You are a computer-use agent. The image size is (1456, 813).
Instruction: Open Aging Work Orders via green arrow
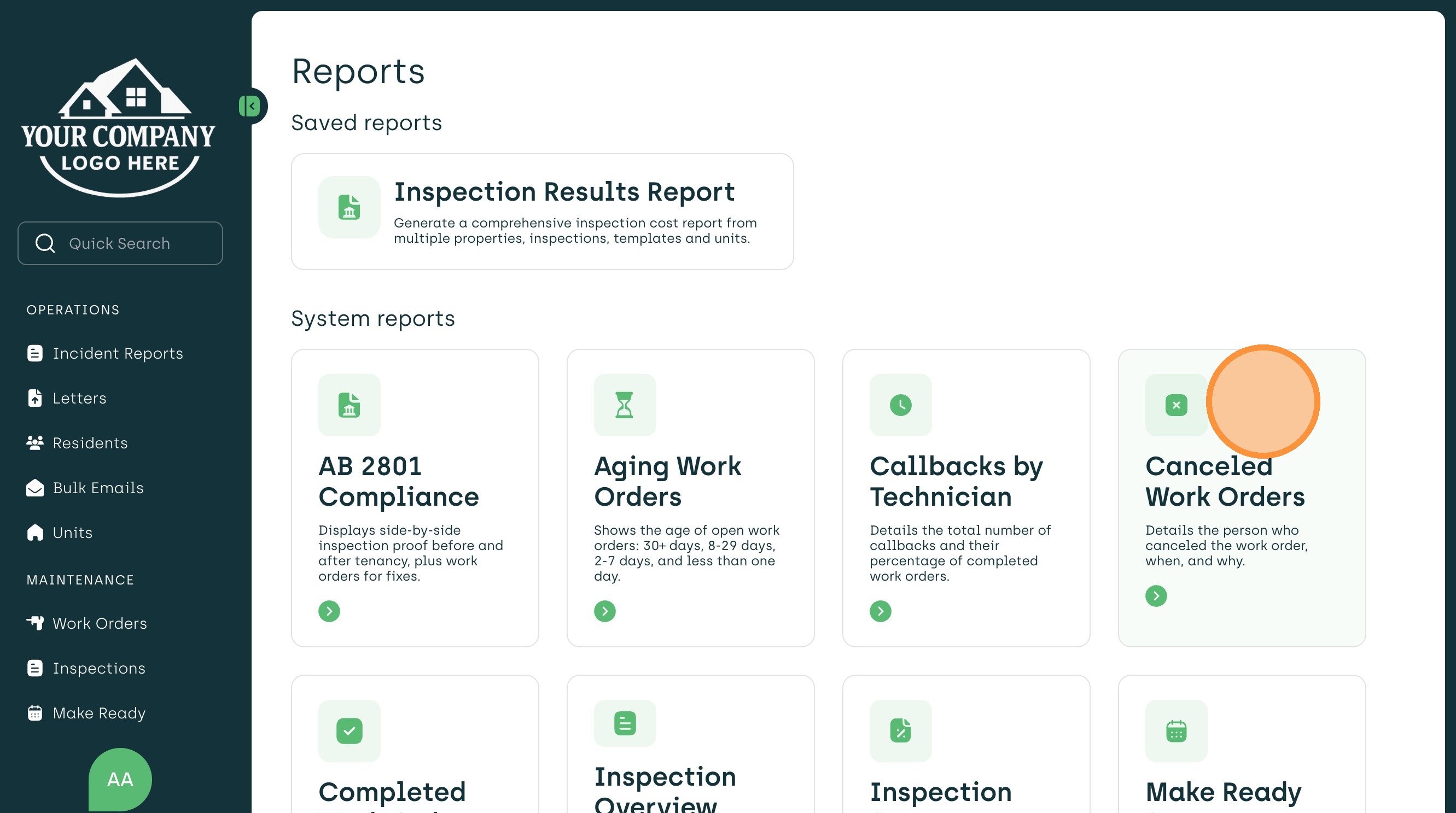(604, 611)
